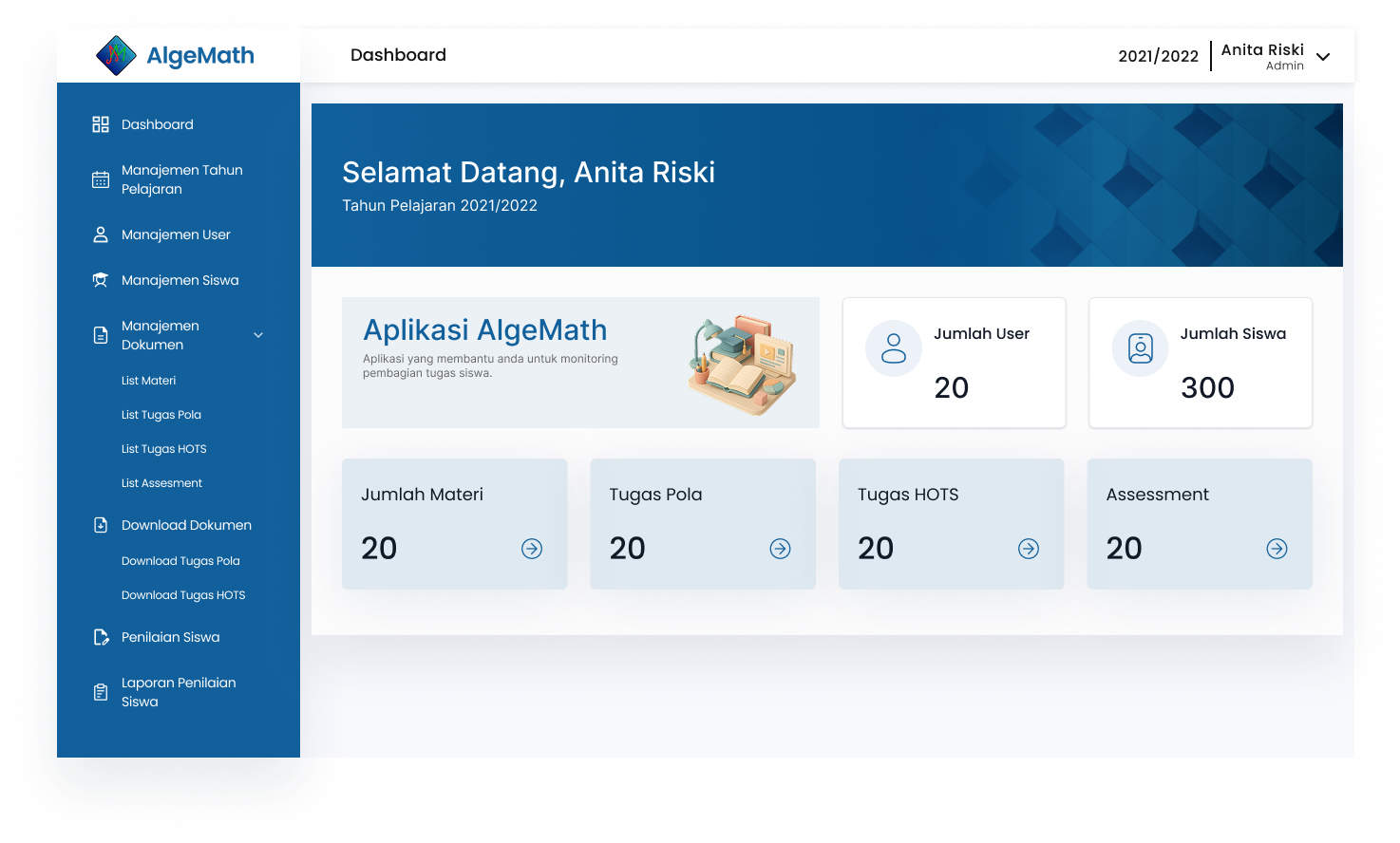The image size is (1400, 843).
Task: Click the edit-file icon beside Penilaian Siswa
Action: pyautogui.click(x=101, y=637)
